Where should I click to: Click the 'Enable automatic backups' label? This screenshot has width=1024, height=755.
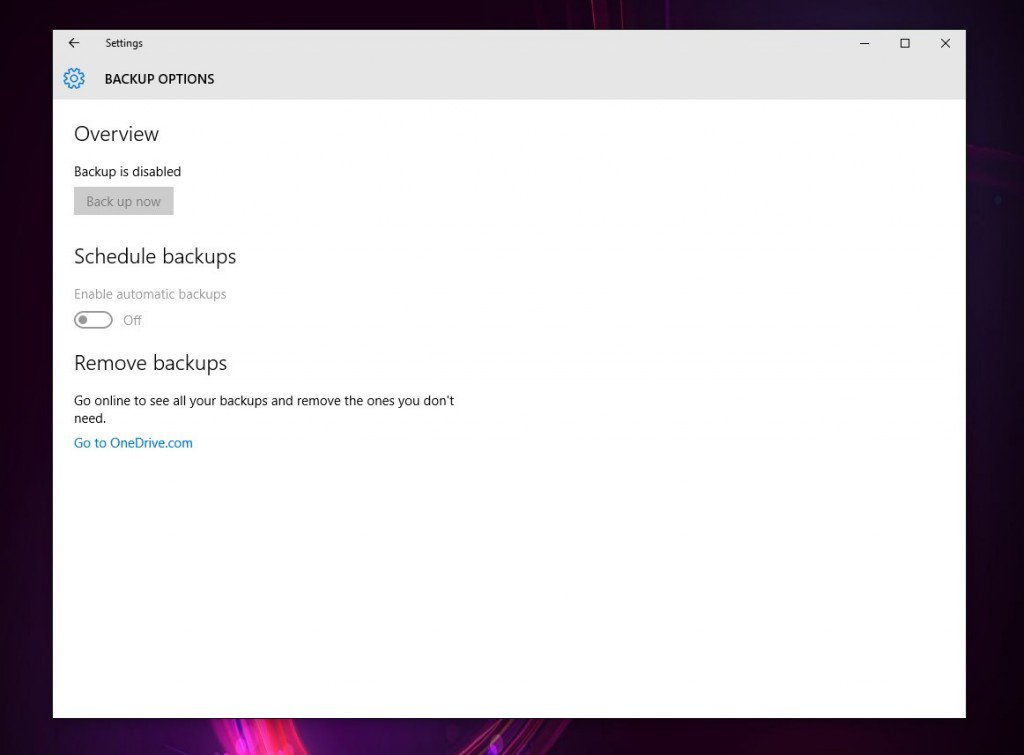coord(150,294)
